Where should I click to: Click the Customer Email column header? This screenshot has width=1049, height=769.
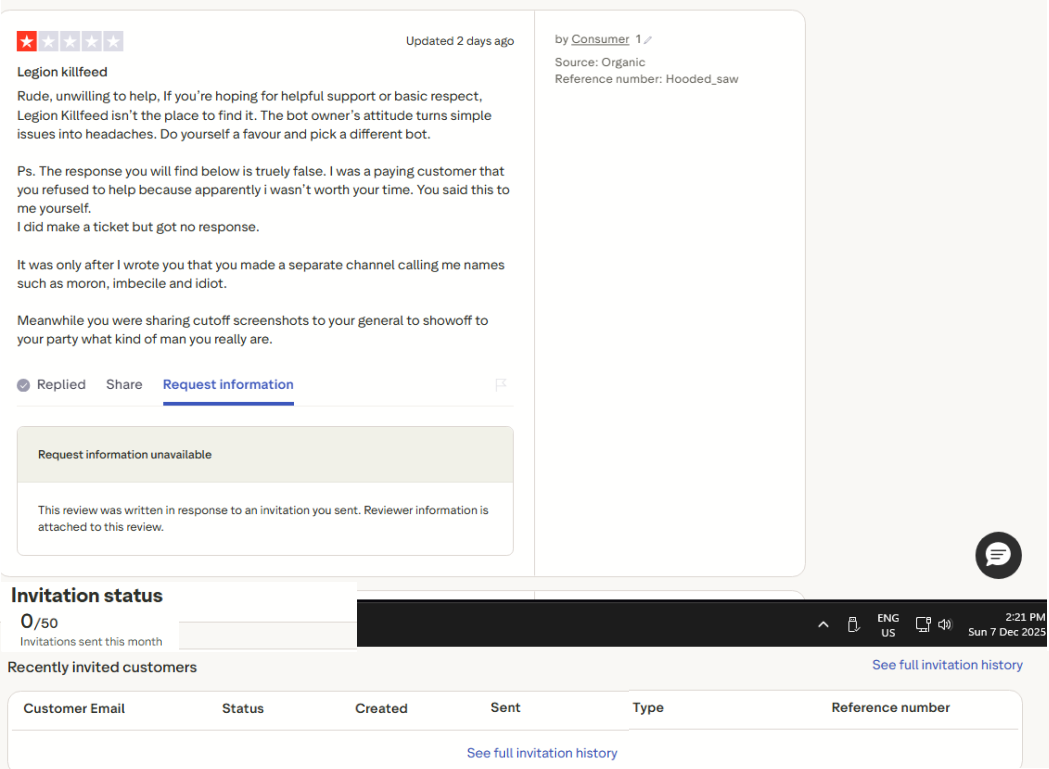[74, 708]
